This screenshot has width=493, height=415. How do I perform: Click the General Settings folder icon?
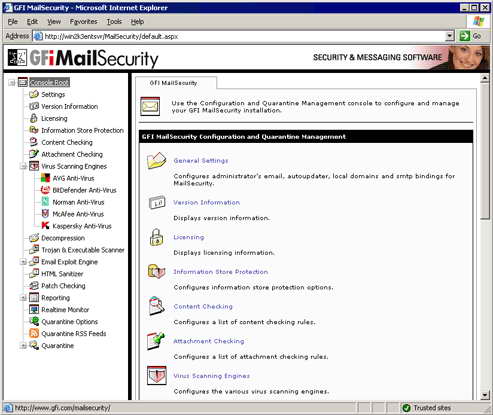[156, 161]
